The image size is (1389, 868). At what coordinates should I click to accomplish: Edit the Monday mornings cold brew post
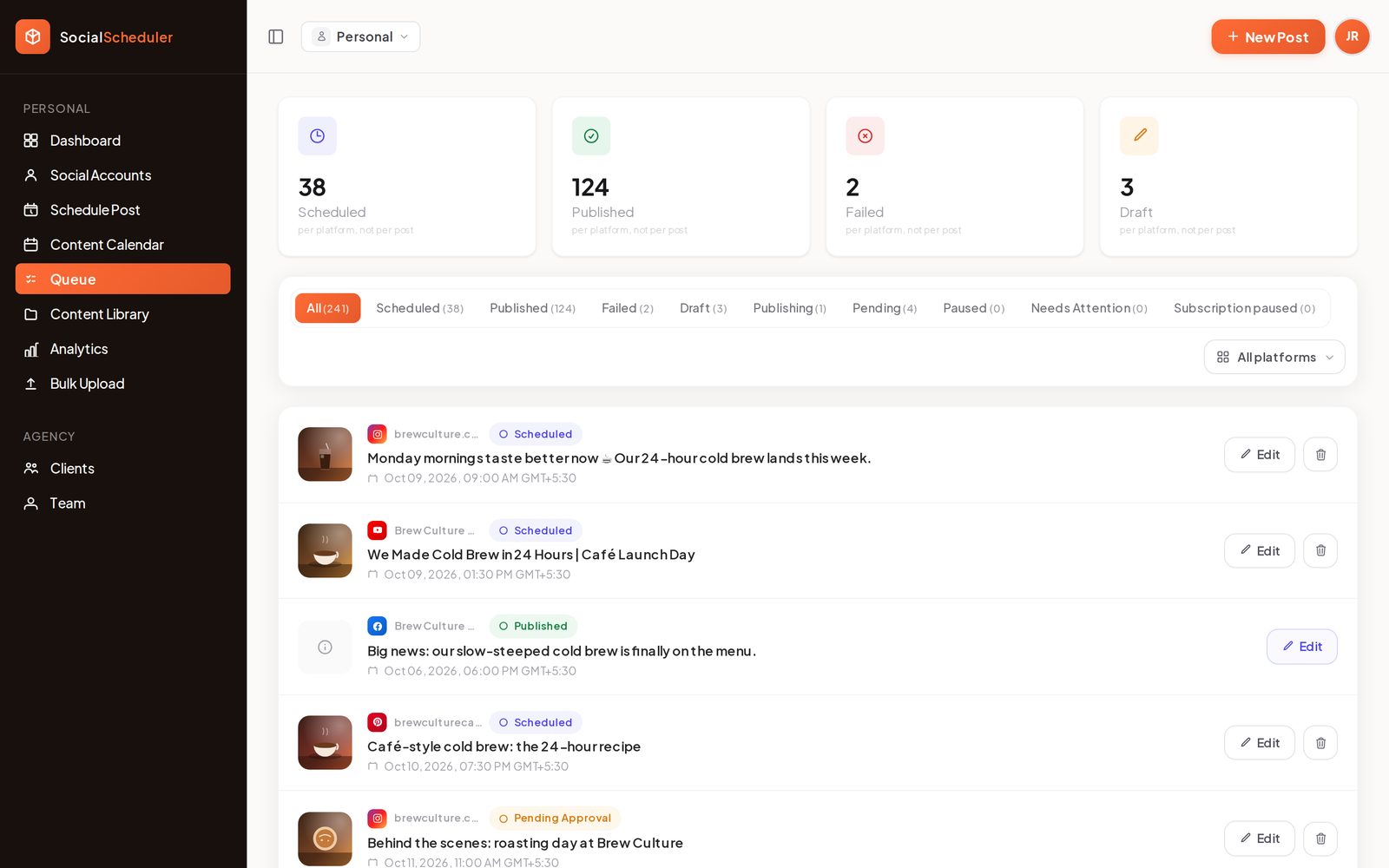(1259, 455)
